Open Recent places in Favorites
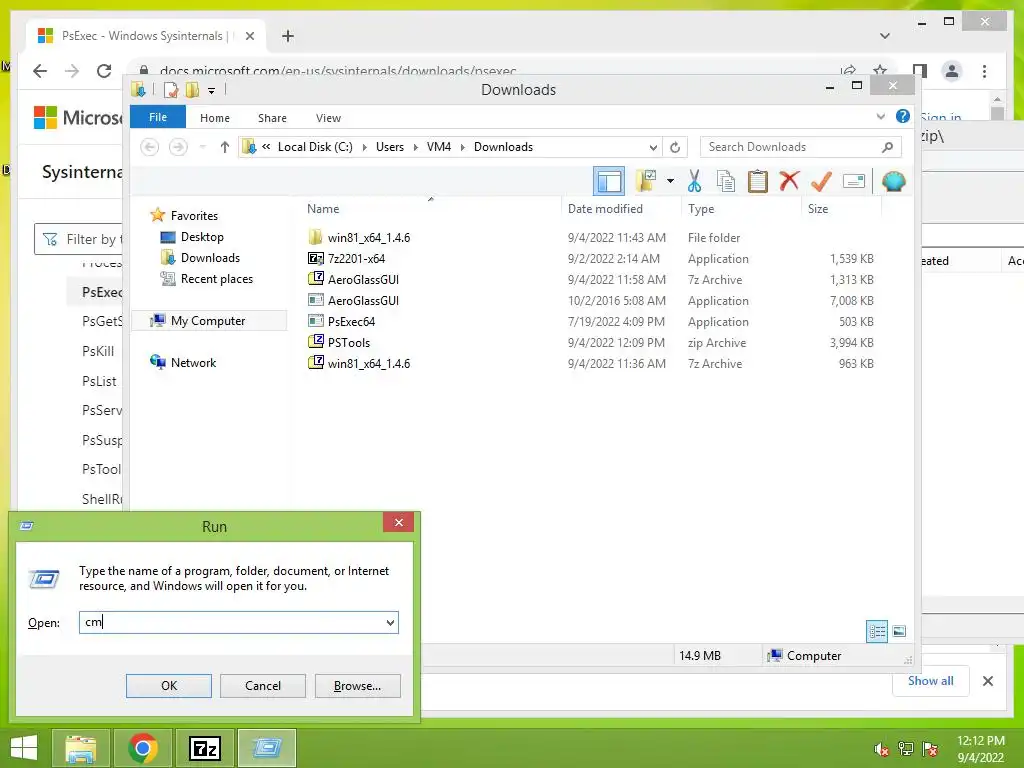Viewport: 1024px width, 768px height. pyautogui.click(x=217, y=279)
